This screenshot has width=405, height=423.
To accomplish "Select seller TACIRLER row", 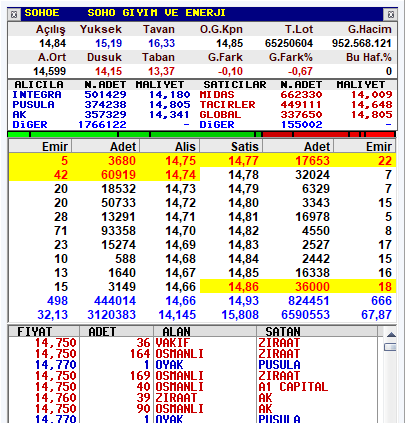I will (296, 105).
